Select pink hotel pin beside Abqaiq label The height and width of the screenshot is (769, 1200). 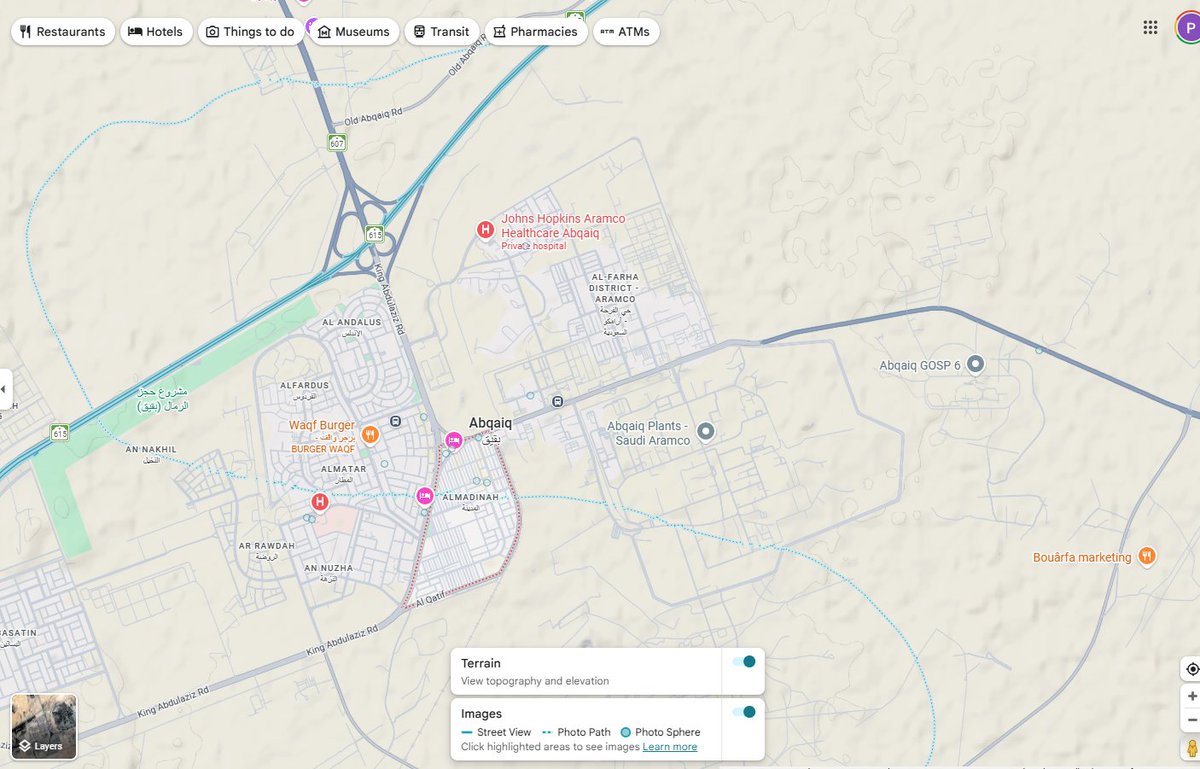tap(453, 440)
